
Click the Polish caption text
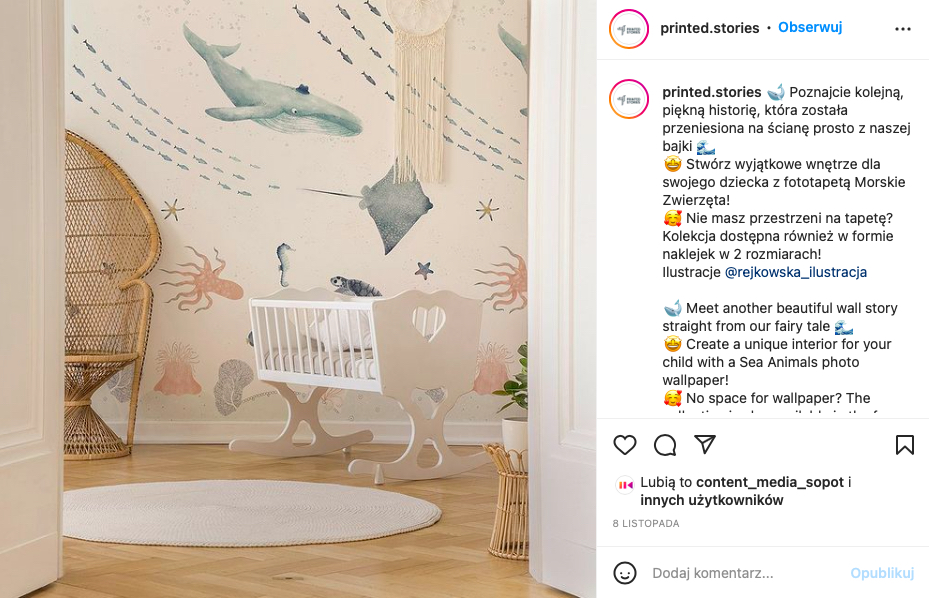click(786, 182)
